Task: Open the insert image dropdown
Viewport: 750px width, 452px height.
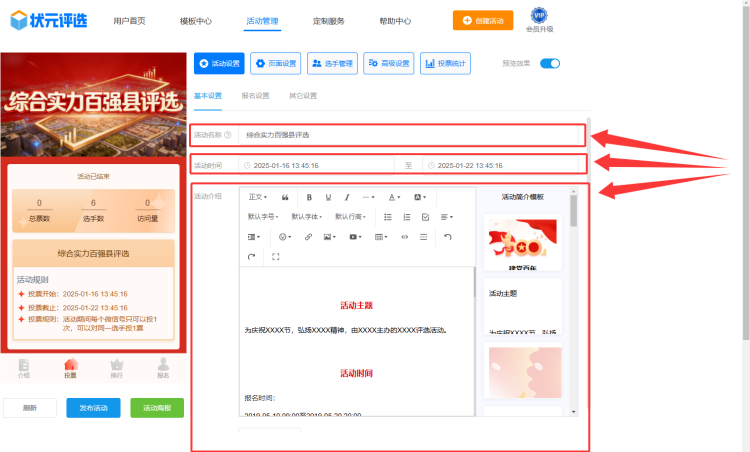Action: coord(330,237)
